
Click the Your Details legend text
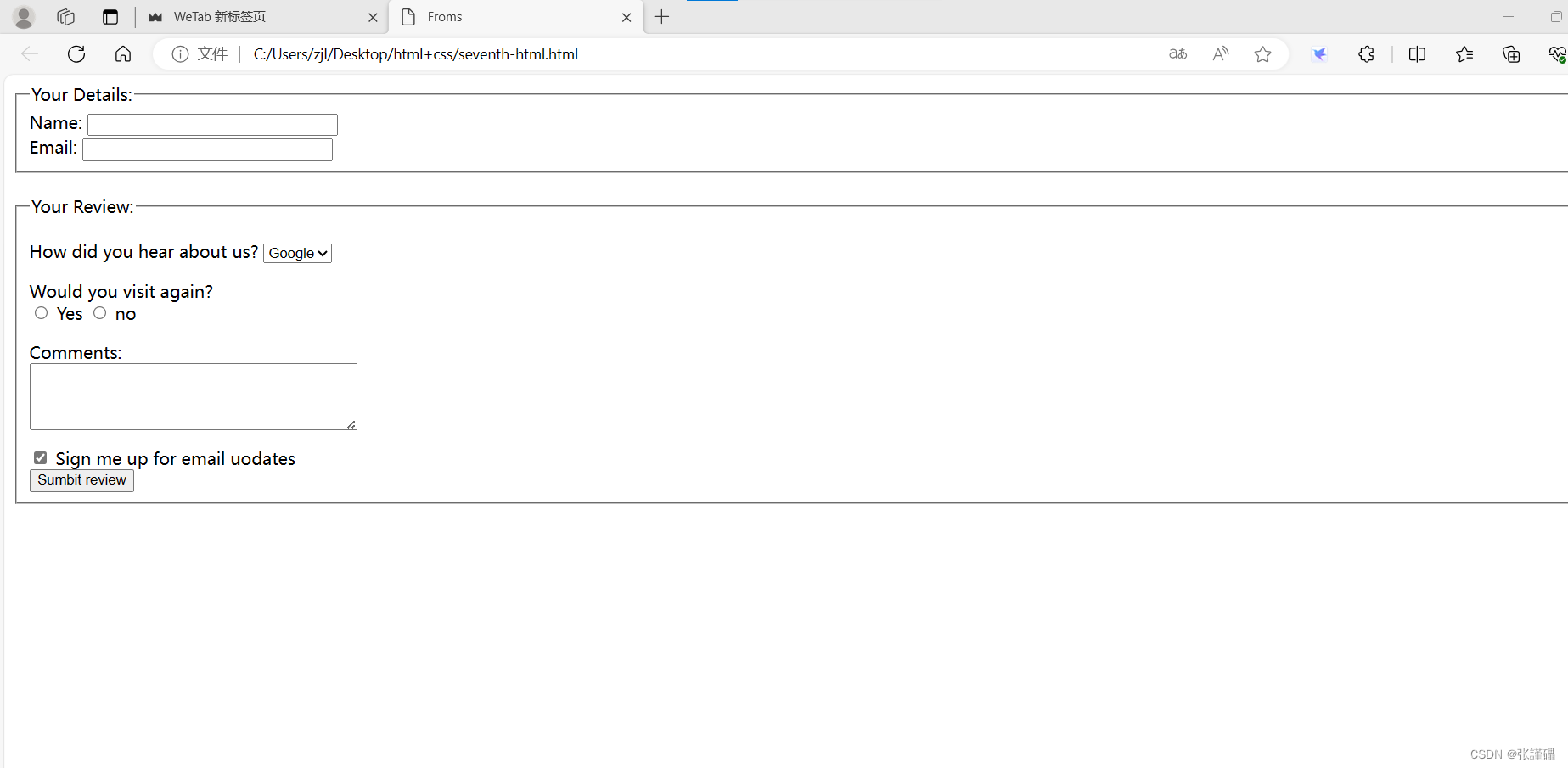tap(81, 95)
